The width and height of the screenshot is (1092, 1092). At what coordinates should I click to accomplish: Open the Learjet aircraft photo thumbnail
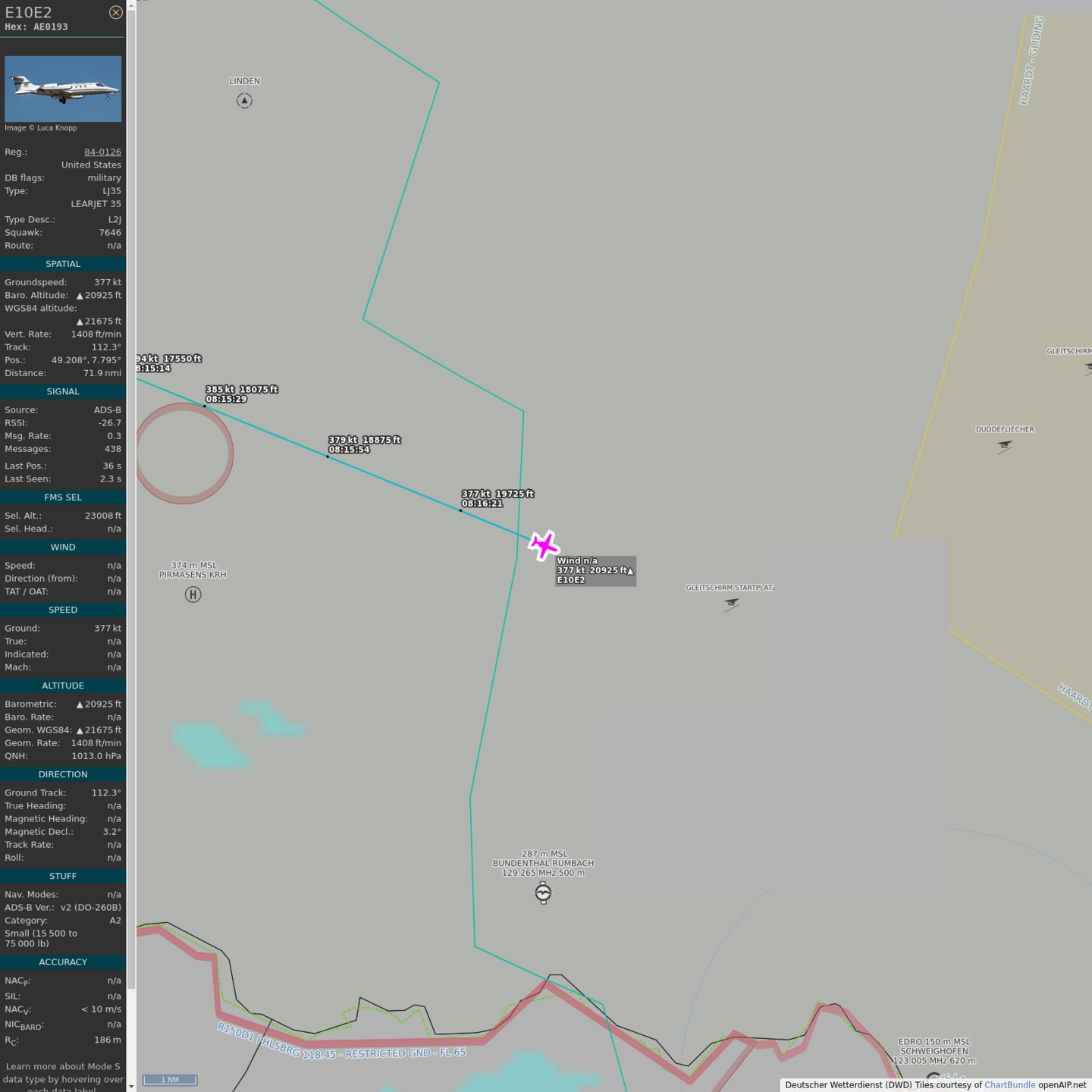click(x=63, y=89)
